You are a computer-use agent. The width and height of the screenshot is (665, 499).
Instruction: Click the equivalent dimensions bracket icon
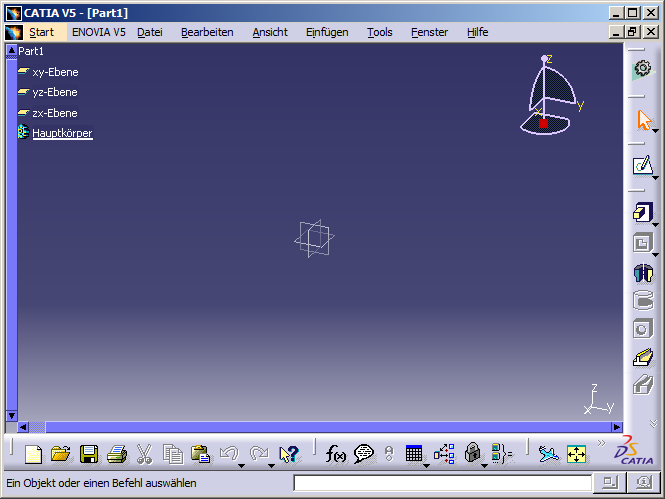tap(502, 454)
